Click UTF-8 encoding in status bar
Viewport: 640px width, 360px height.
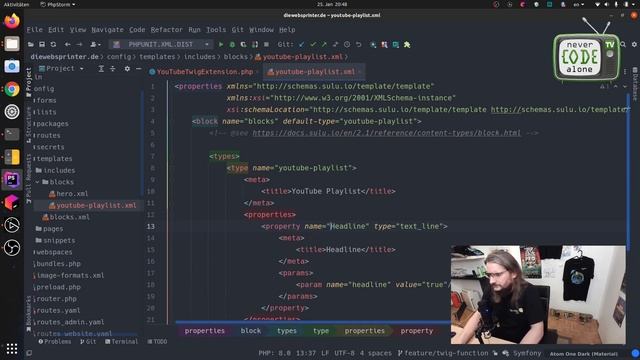pyautogui.click(x=344, y=353)
